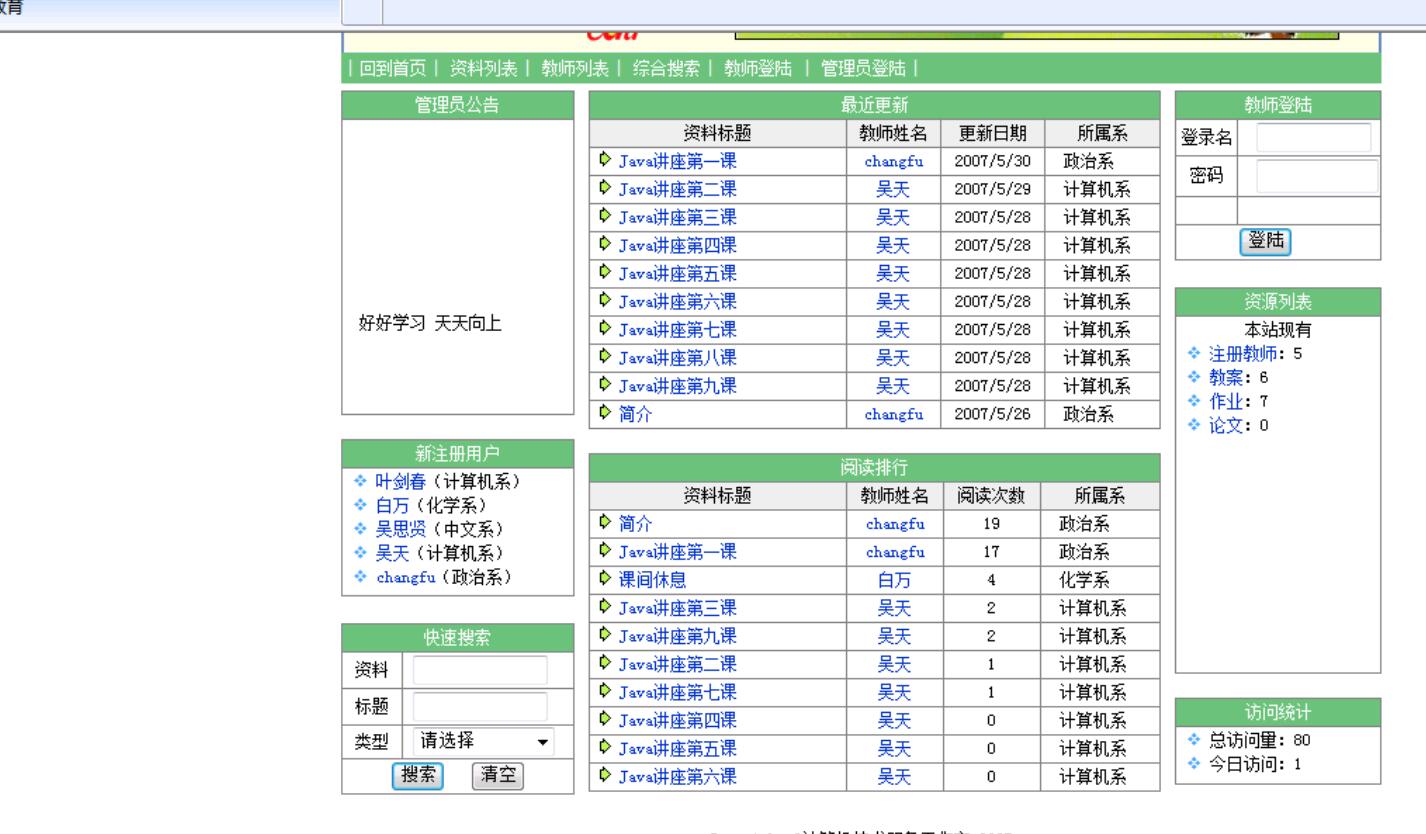Click the diamond bullet beside 论文
Image resolution: width=1426 pixels, height=834 pixels.
click(1193, 425)
